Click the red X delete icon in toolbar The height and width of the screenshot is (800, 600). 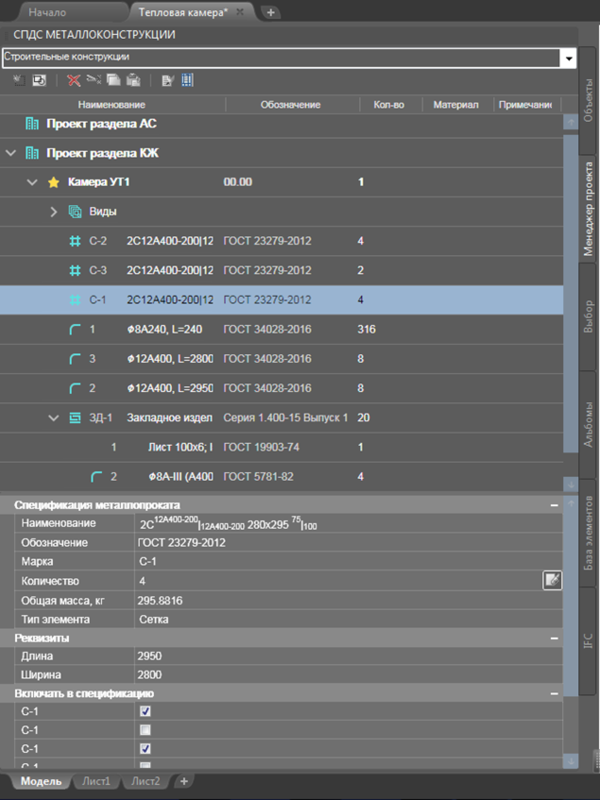click(x=74, y=80)
